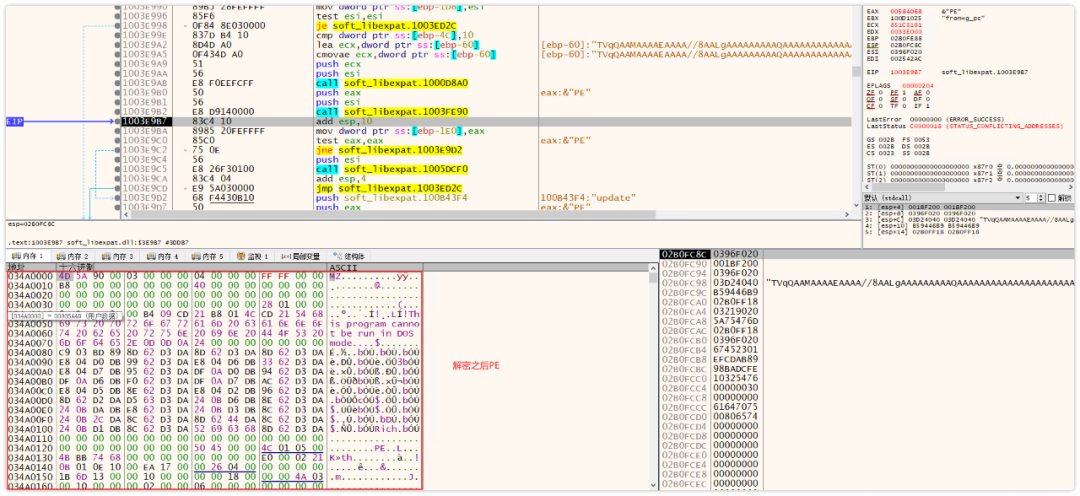Click disassembly address 1003E9BA
The height and width of the screenshot is (496, 1080).
point(144,131)
